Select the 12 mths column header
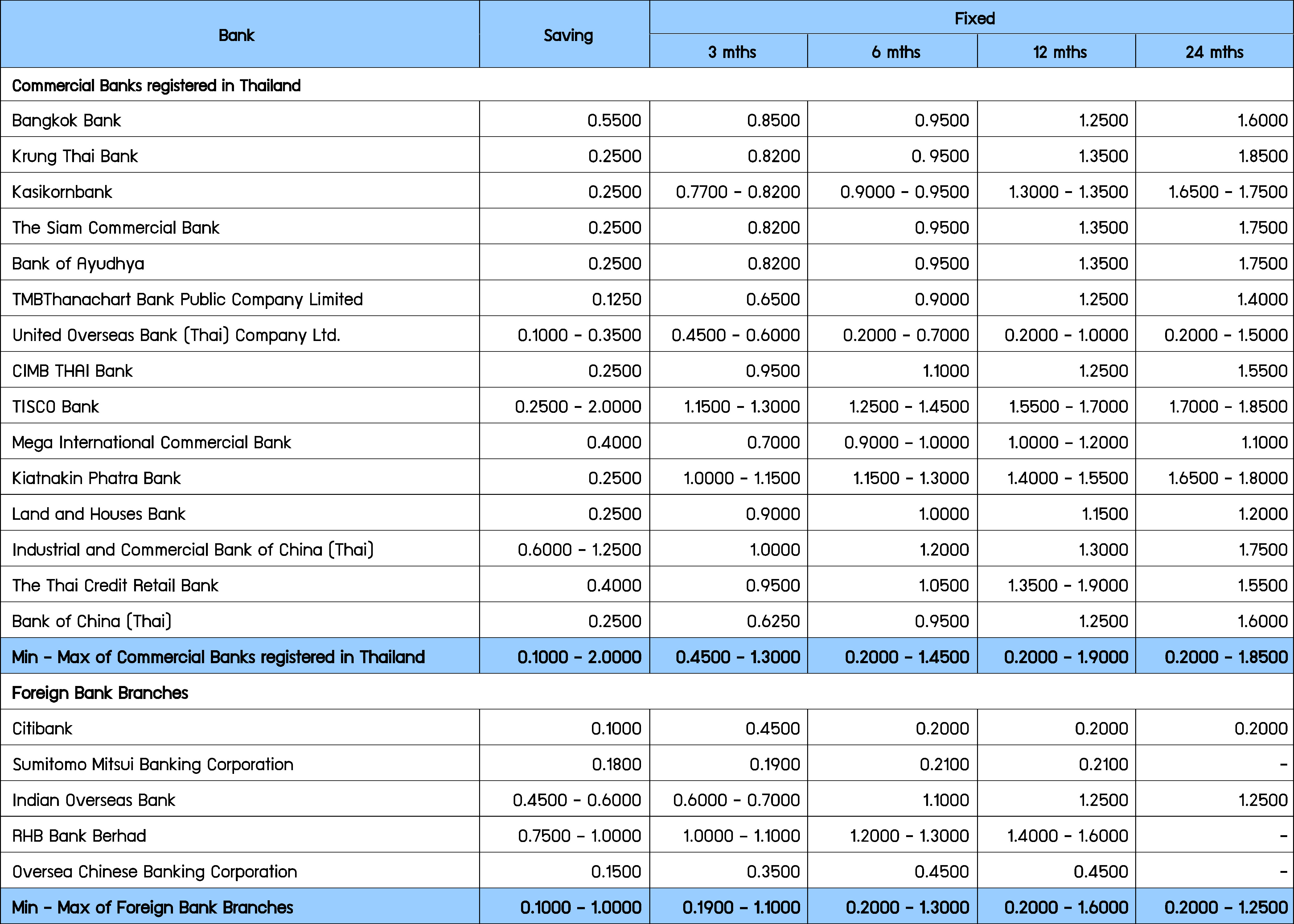Screen dimensions: 1294x924 click(1060, 52)
